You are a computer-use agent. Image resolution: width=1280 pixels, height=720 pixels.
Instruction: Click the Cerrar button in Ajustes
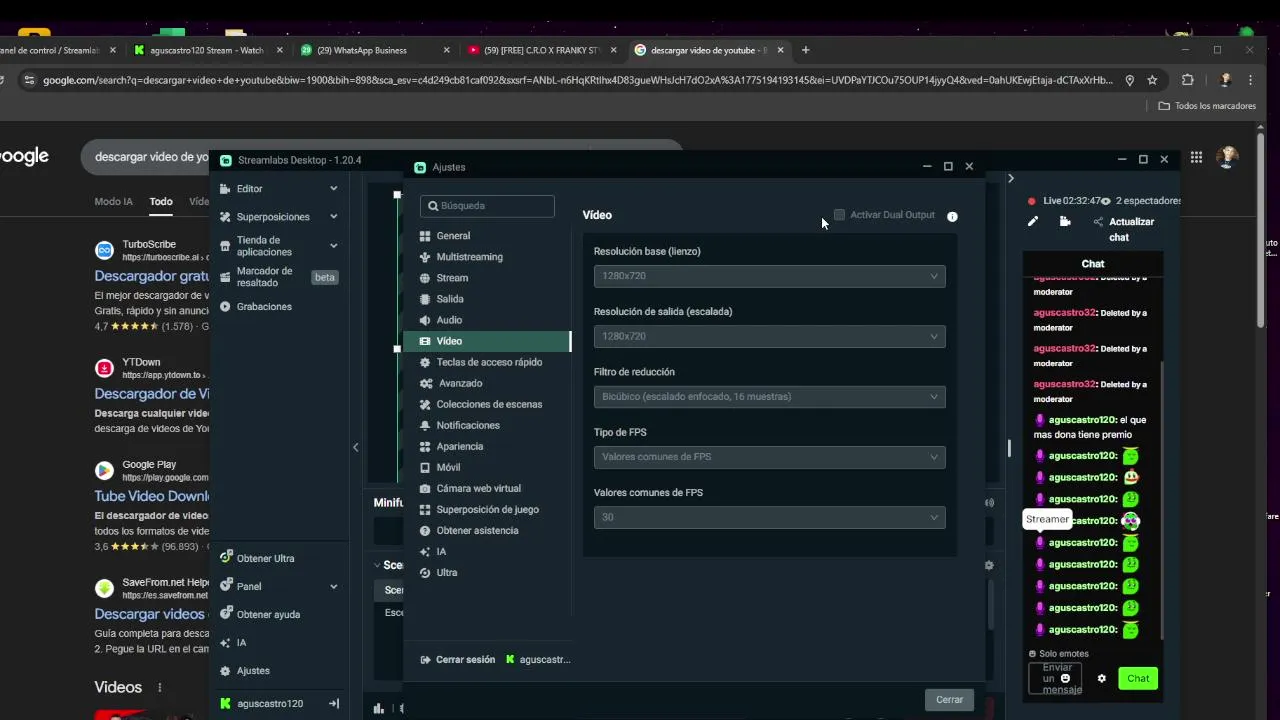pyautogui.click(x=949, y=700)
